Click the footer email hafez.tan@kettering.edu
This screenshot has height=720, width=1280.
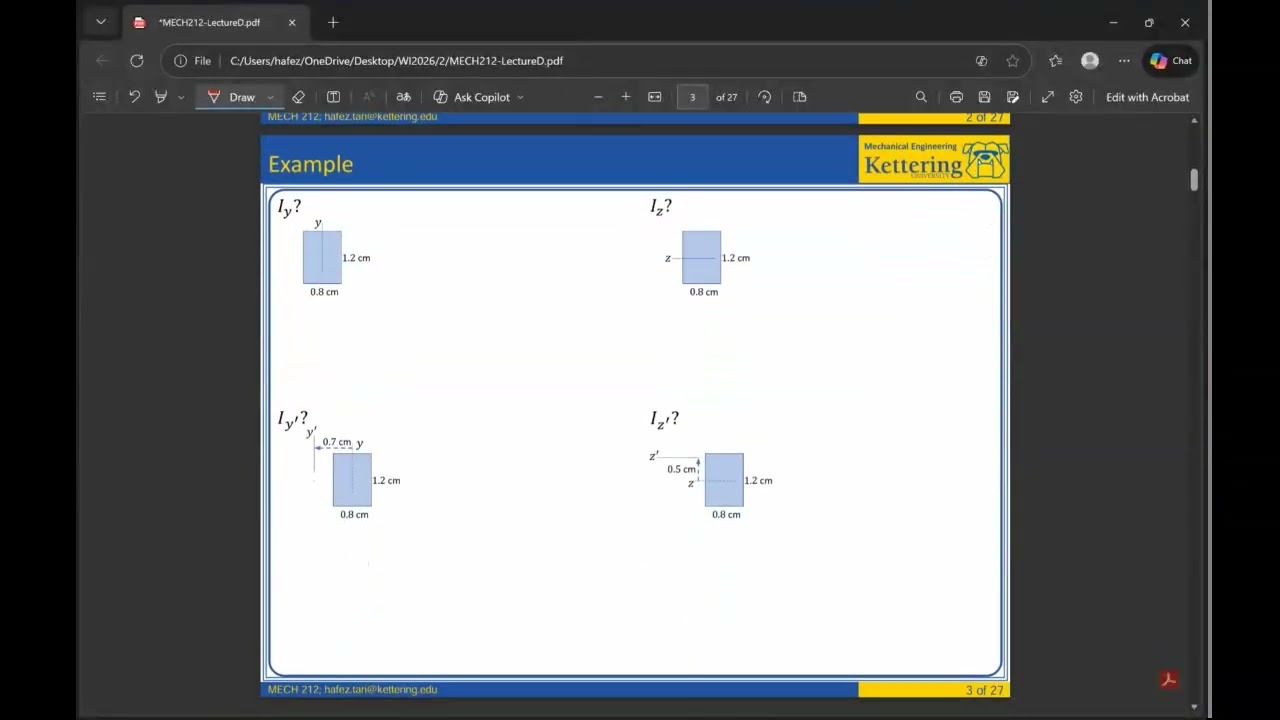click(x=380, y=690)
